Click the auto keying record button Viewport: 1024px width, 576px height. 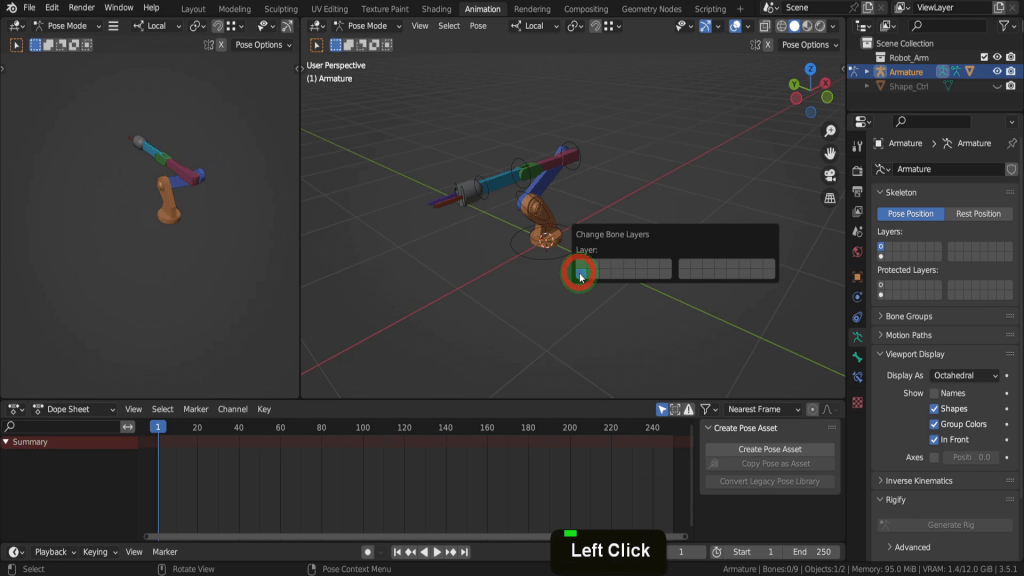tap(368, 552)
